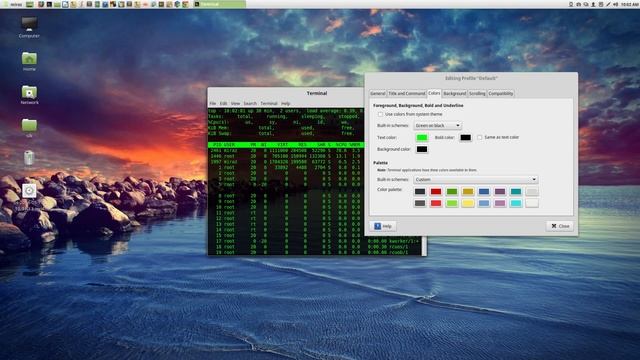This screenshot has width=640, height=360.
Task: Click the green PID USER header row
Action: 286,145
